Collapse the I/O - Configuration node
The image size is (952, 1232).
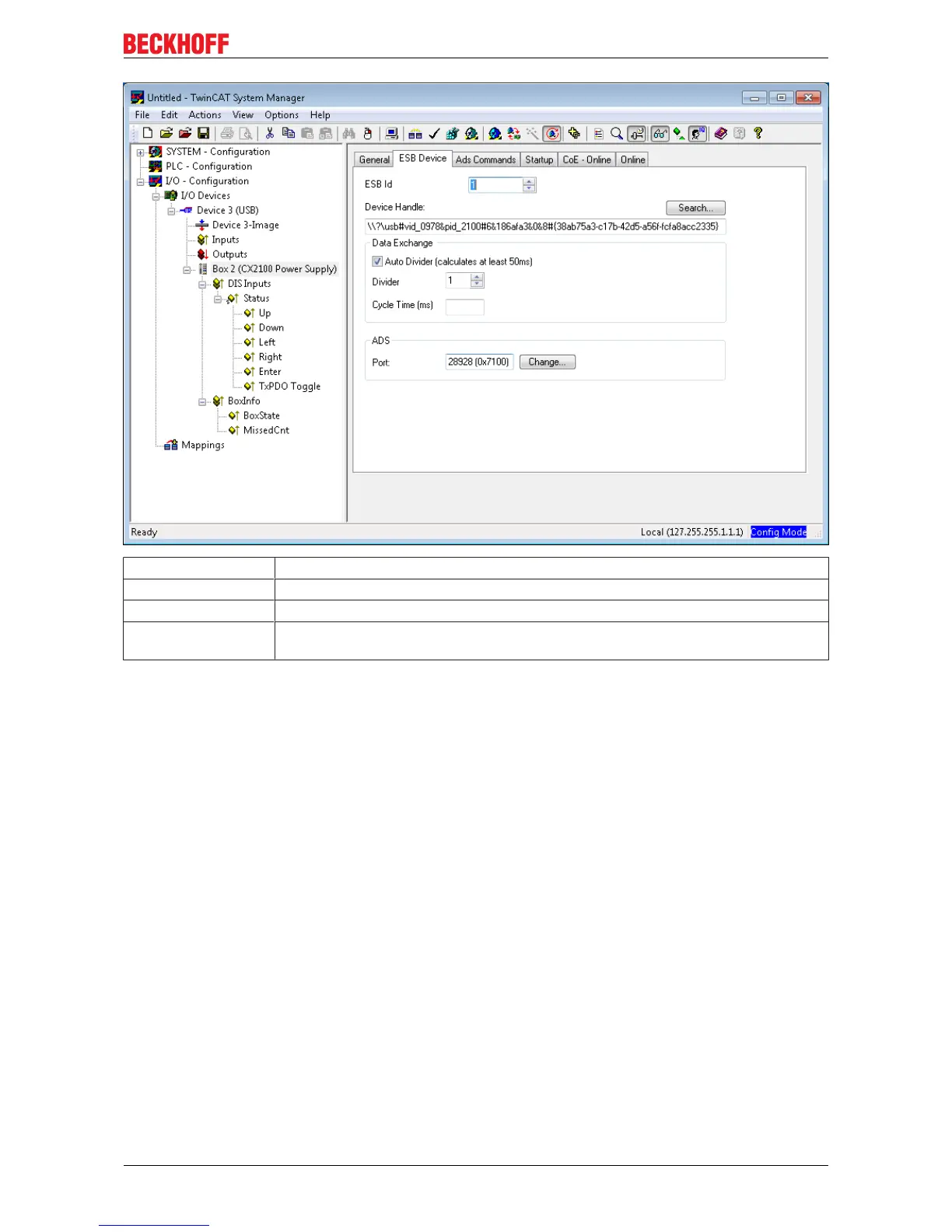(x=141, y=181)
